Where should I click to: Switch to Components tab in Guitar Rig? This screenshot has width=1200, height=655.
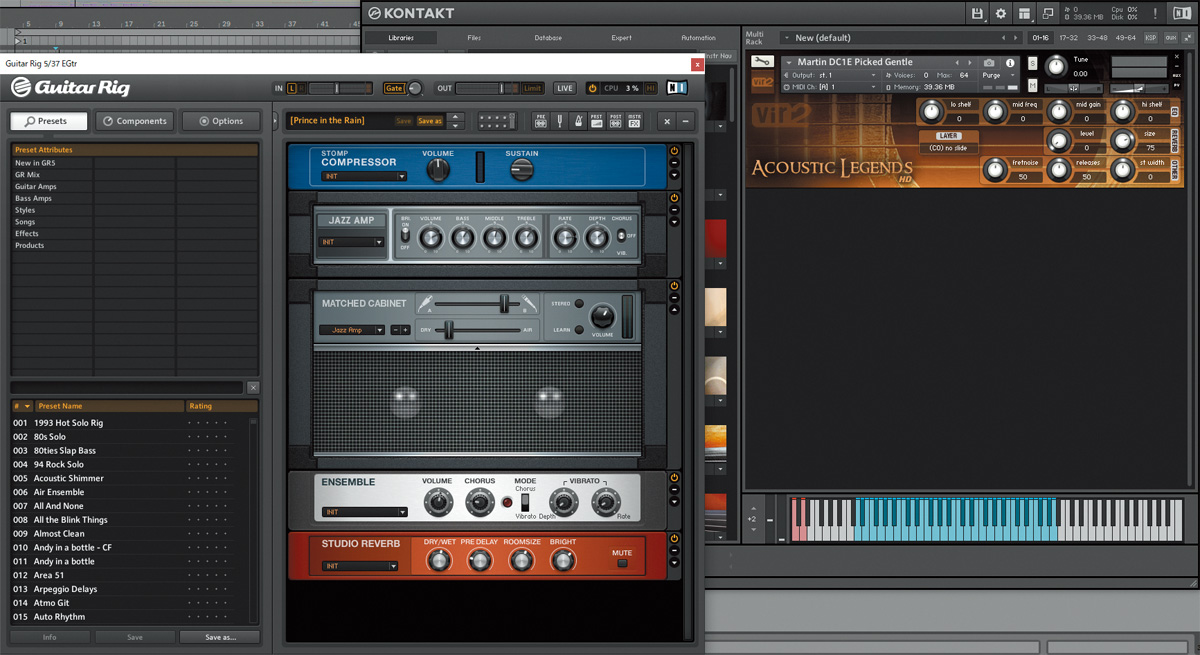pos(134,121)
